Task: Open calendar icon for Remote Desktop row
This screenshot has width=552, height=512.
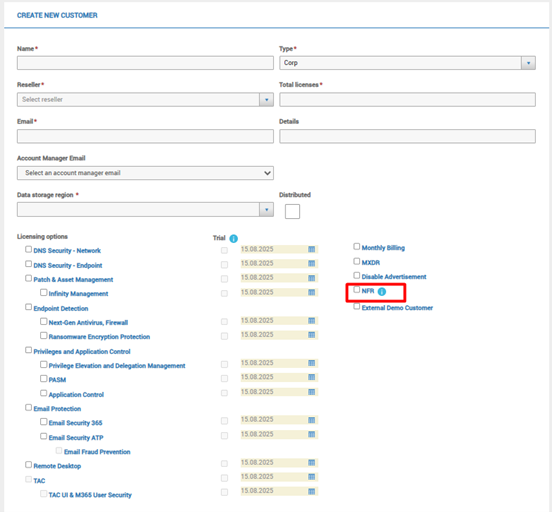Action: coord(312,463)
